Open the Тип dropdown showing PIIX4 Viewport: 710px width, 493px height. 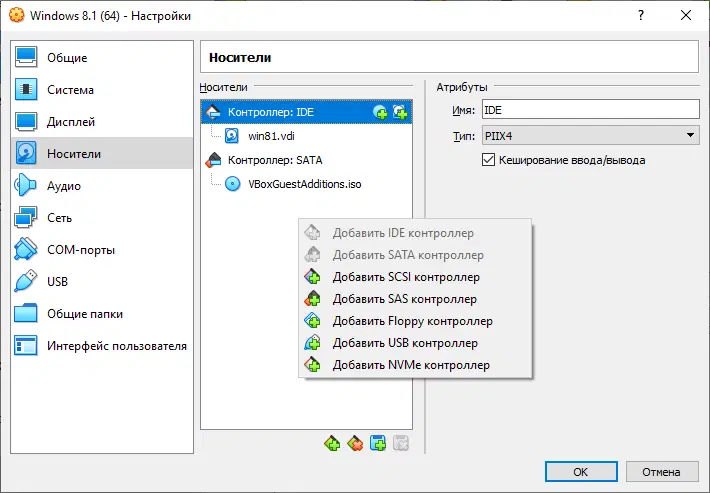tap(590, 136)
